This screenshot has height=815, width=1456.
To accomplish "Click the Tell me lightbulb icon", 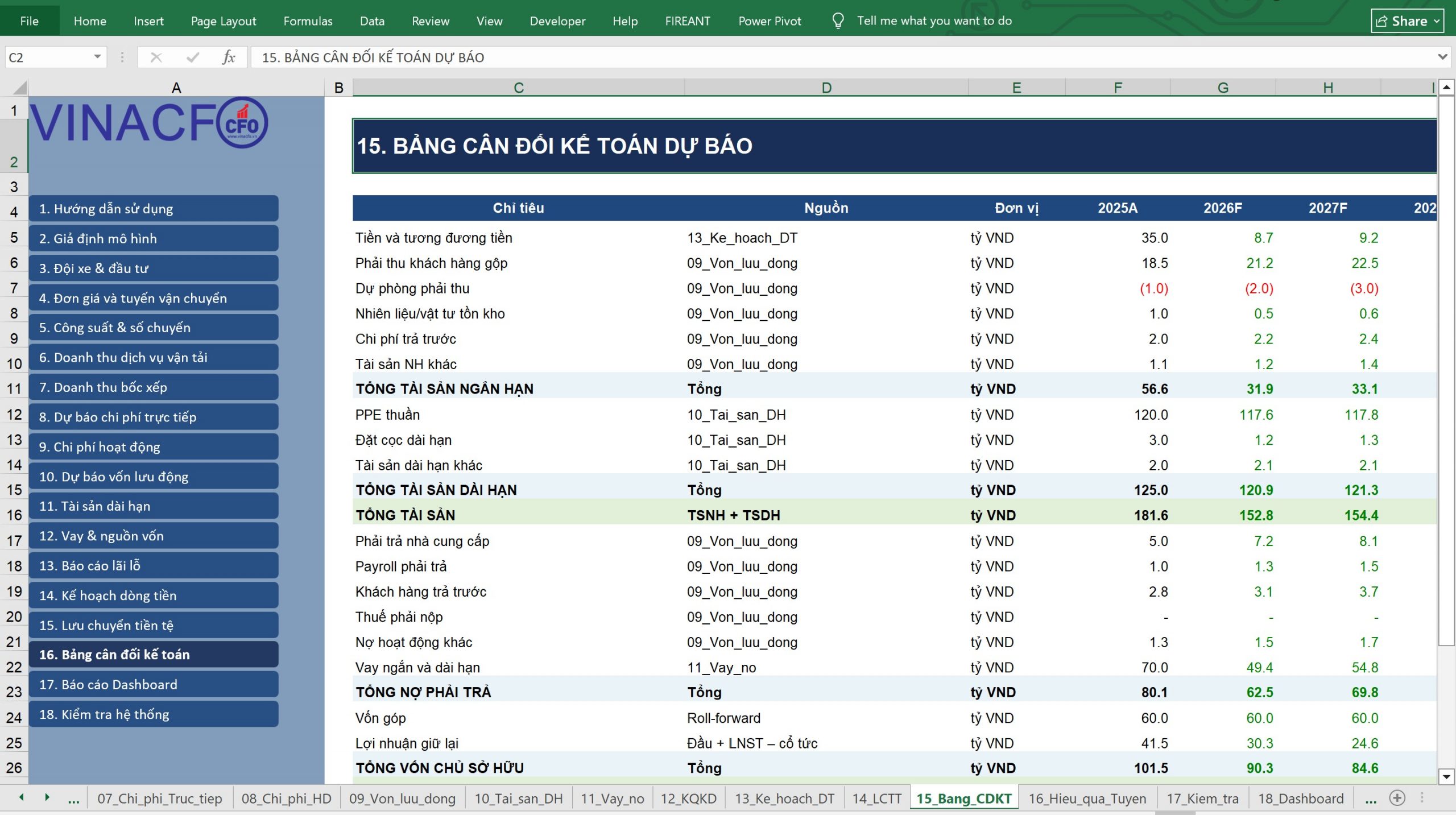I will 838,21.
